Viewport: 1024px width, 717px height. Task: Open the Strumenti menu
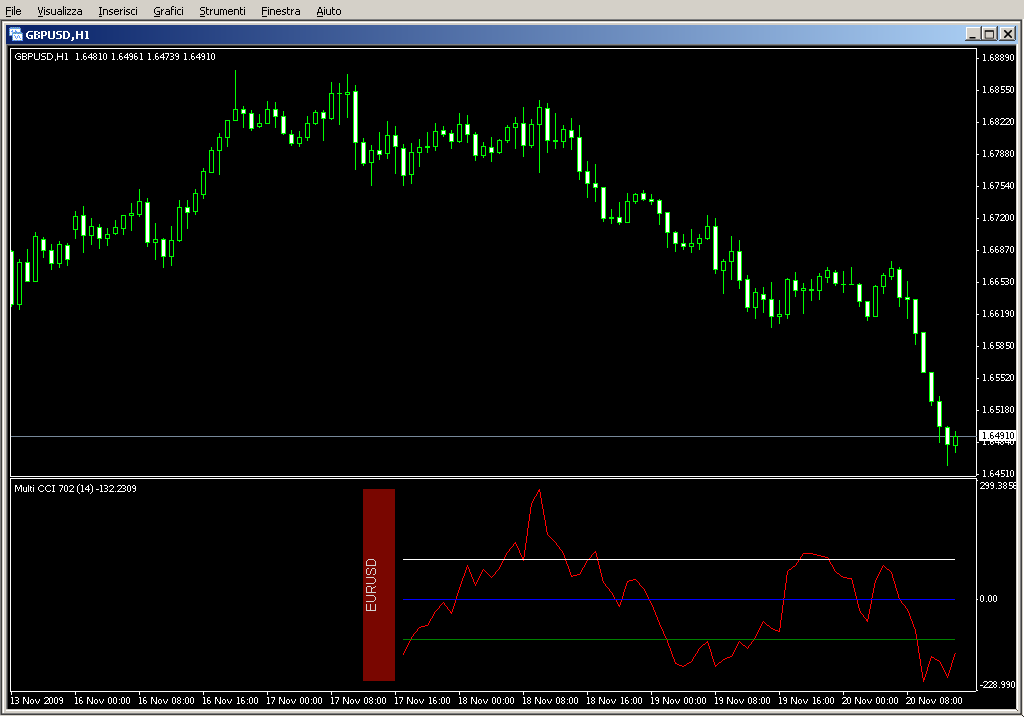pyautogui.click(x=222, y=11)
